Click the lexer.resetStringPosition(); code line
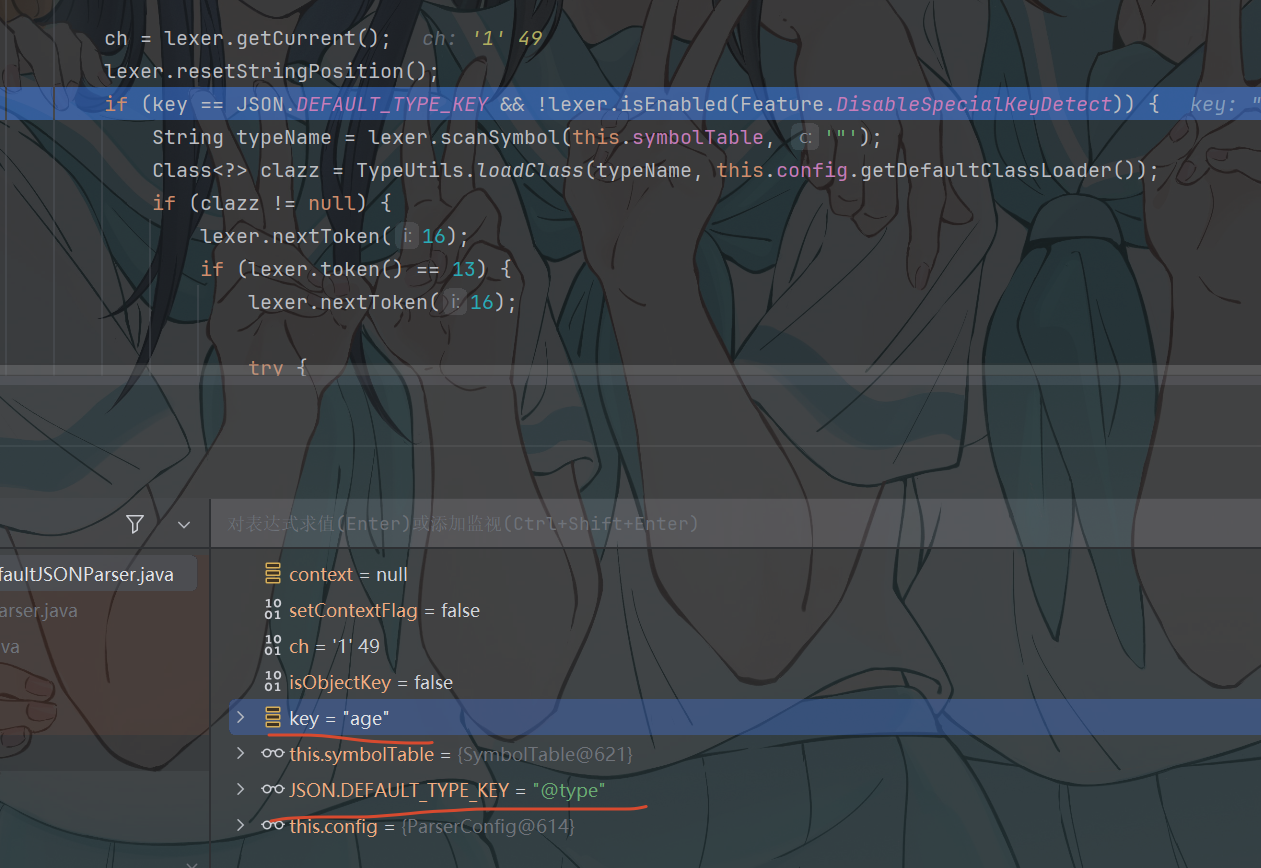This screenshot has width=1261, height=868. pos(271,71)
